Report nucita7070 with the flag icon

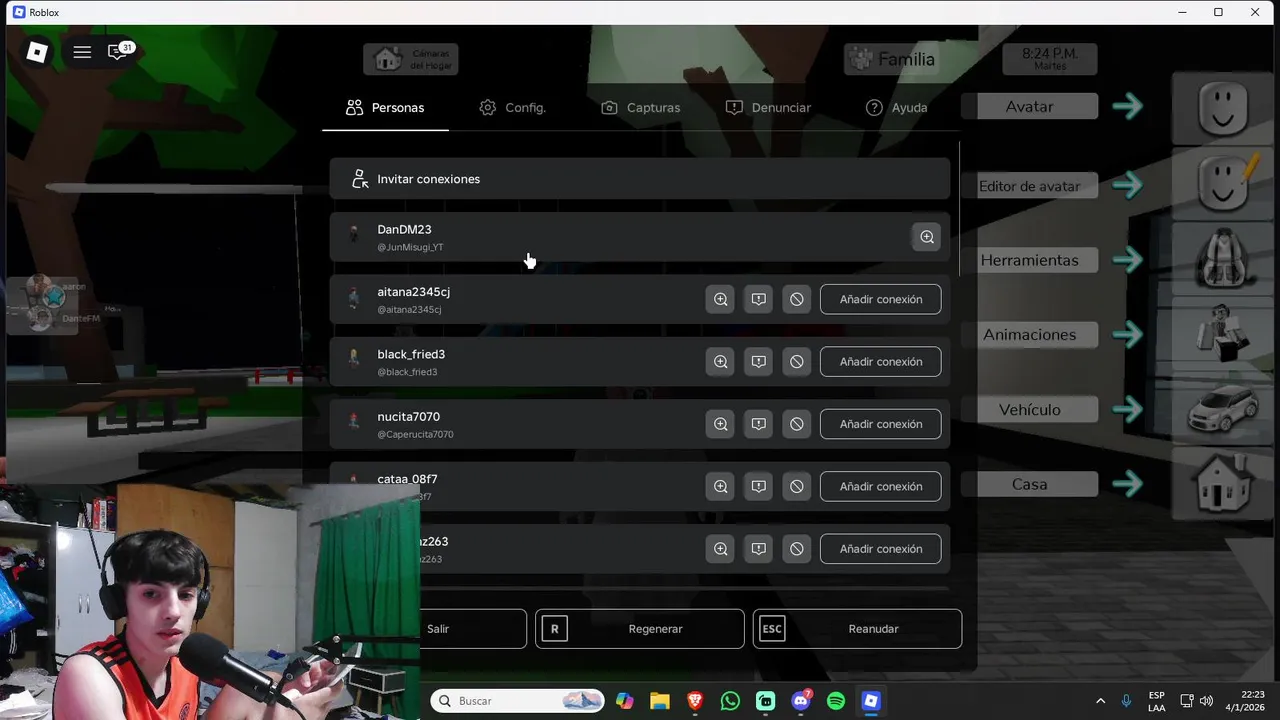758,424
